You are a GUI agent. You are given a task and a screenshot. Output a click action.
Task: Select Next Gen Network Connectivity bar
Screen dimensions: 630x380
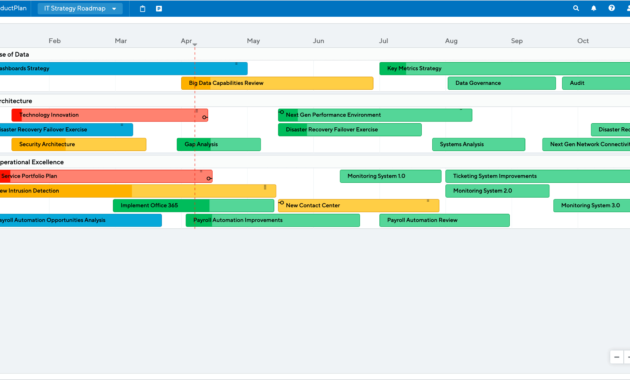pos(586,144)
